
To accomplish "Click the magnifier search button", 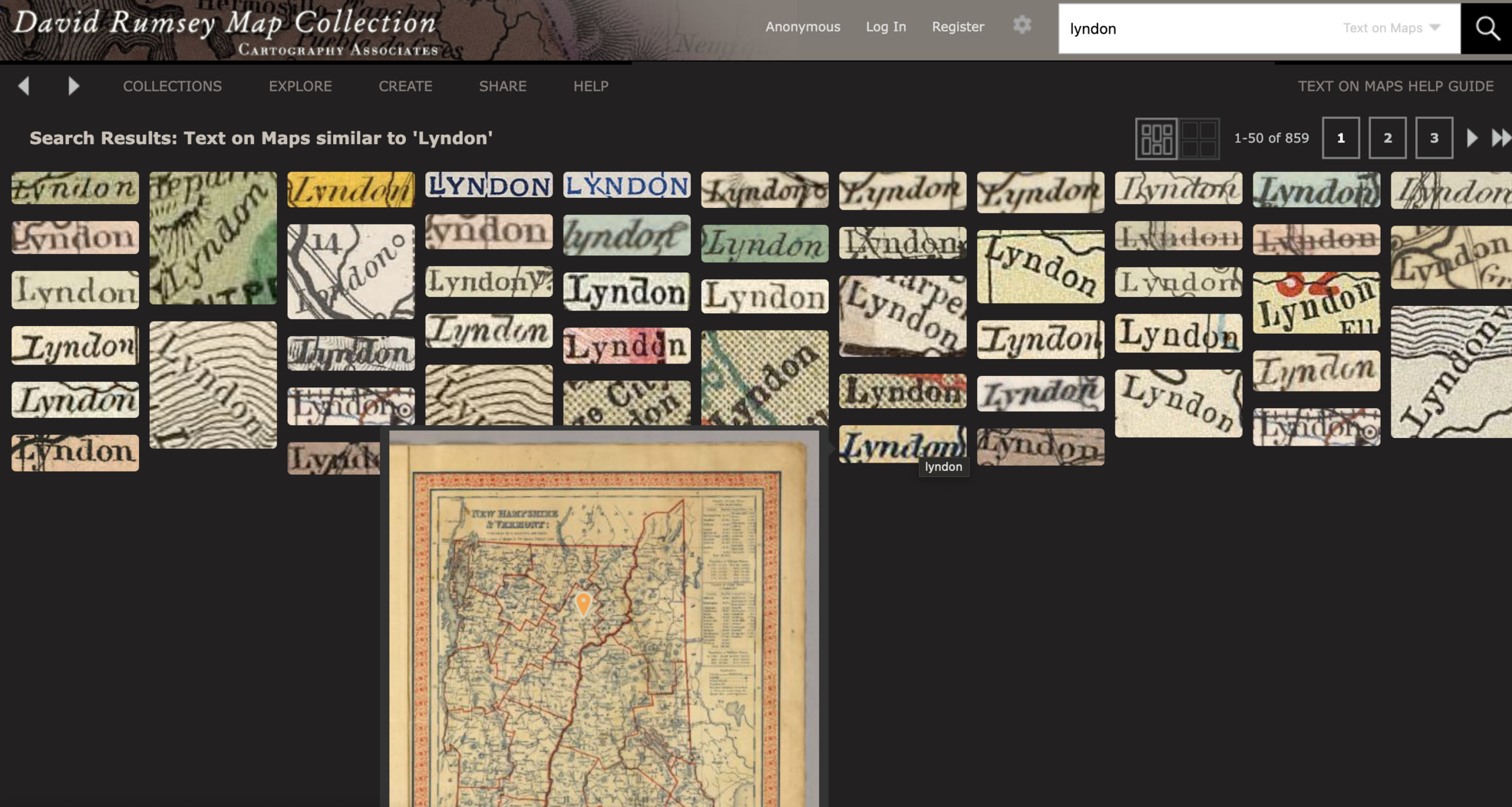I will (1487, 28).
